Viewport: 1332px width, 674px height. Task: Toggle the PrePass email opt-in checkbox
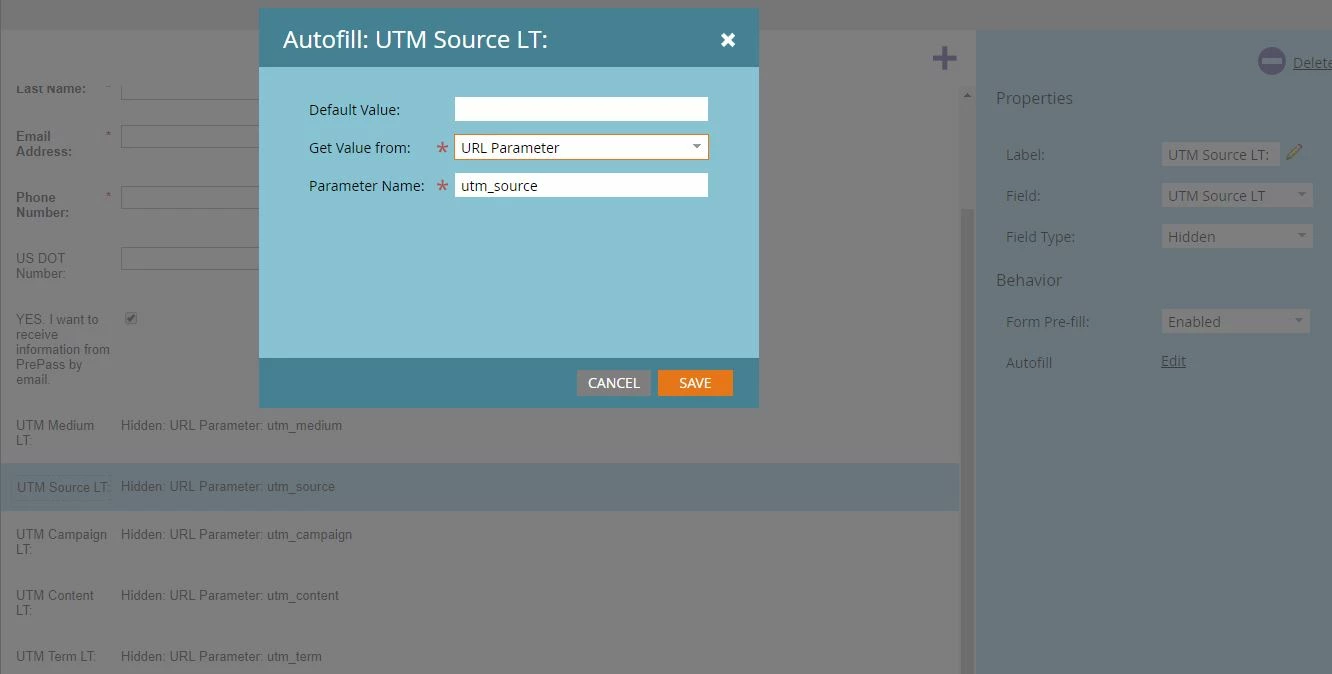click(x=131, y=318)
